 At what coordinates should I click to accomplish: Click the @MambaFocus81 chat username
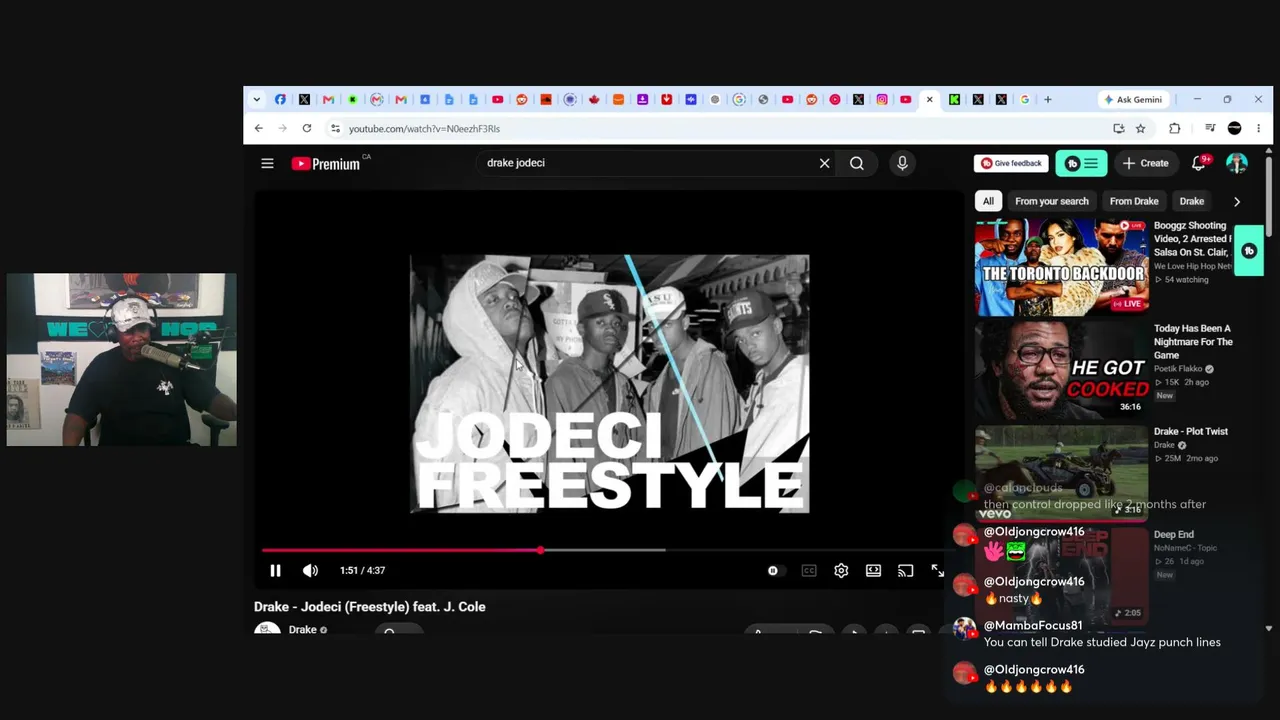(x=1033, y=626)
